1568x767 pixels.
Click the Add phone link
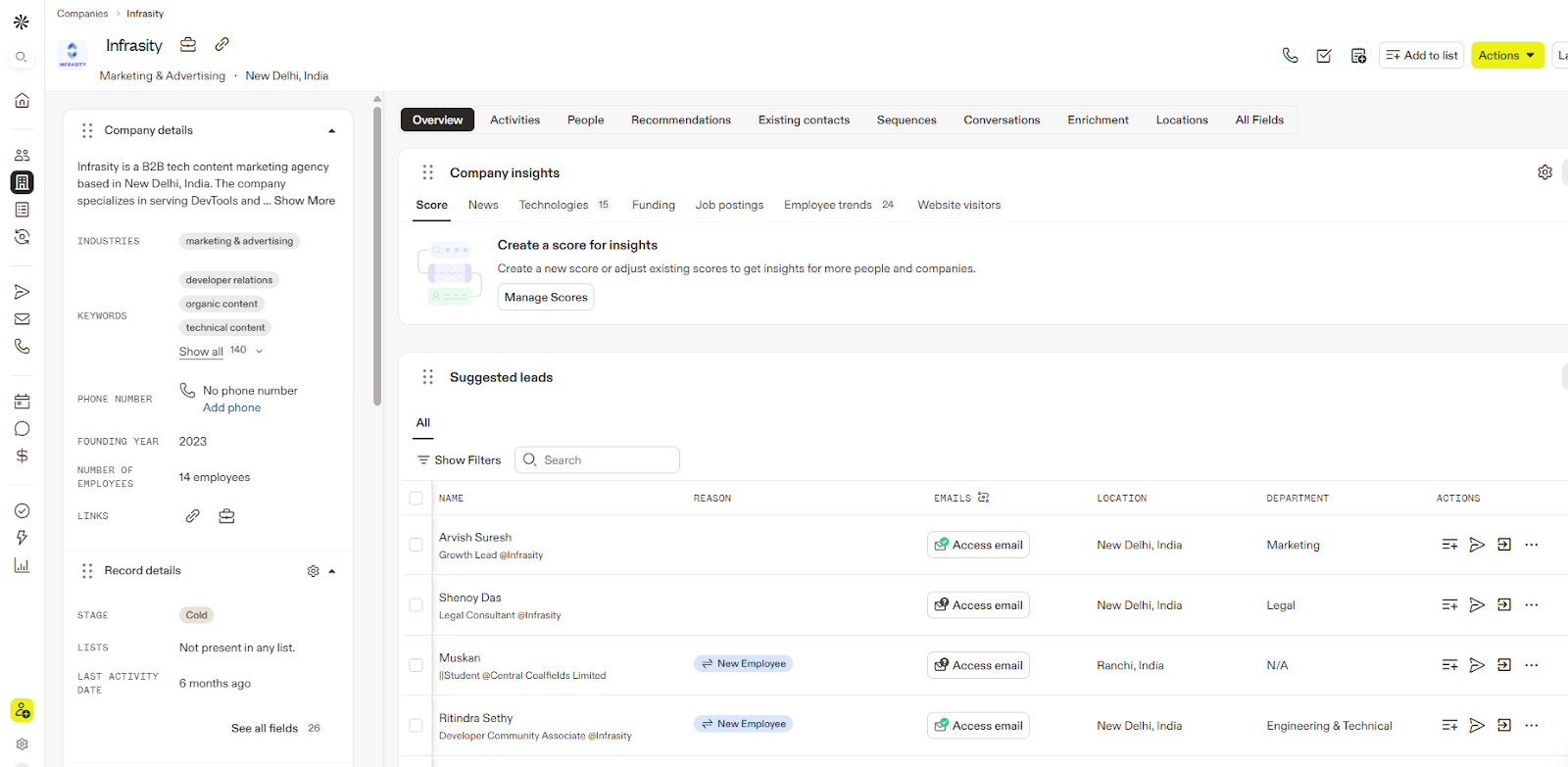click(231, 407)
